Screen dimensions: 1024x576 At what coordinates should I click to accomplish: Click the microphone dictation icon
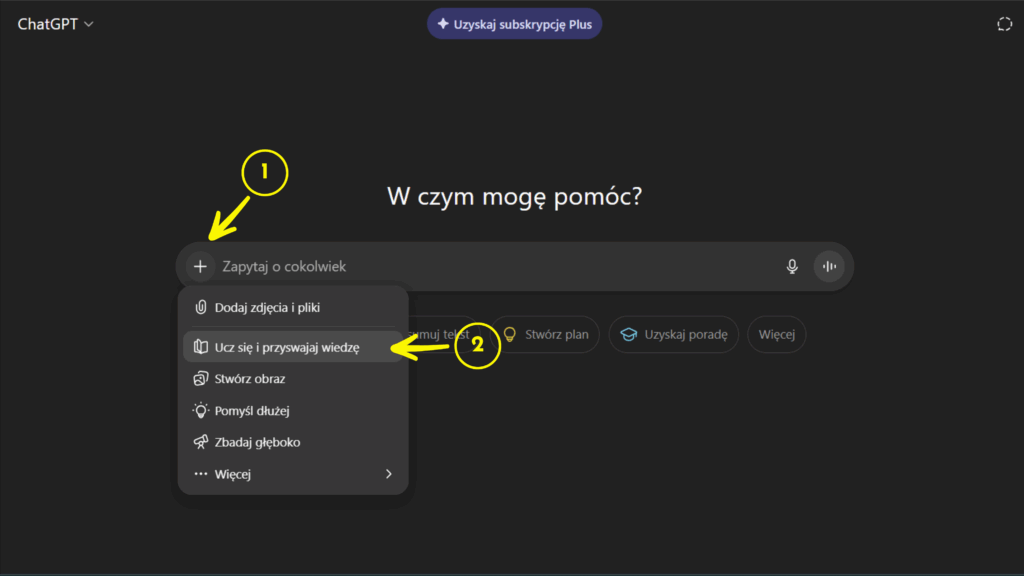(792, 267)
